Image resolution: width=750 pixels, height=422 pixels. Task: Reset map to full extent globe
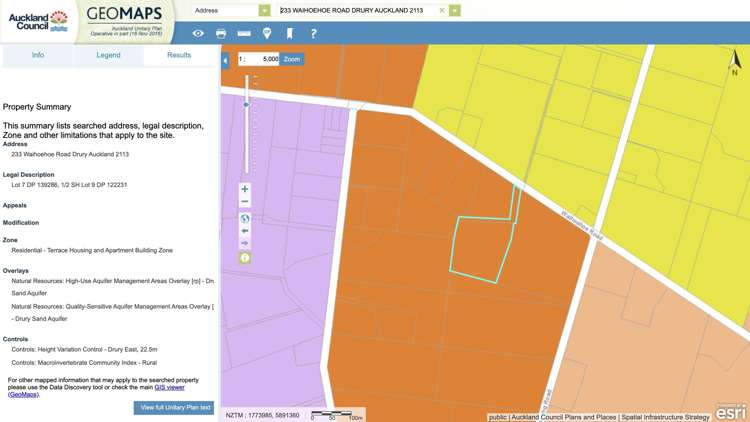[244, 219]
